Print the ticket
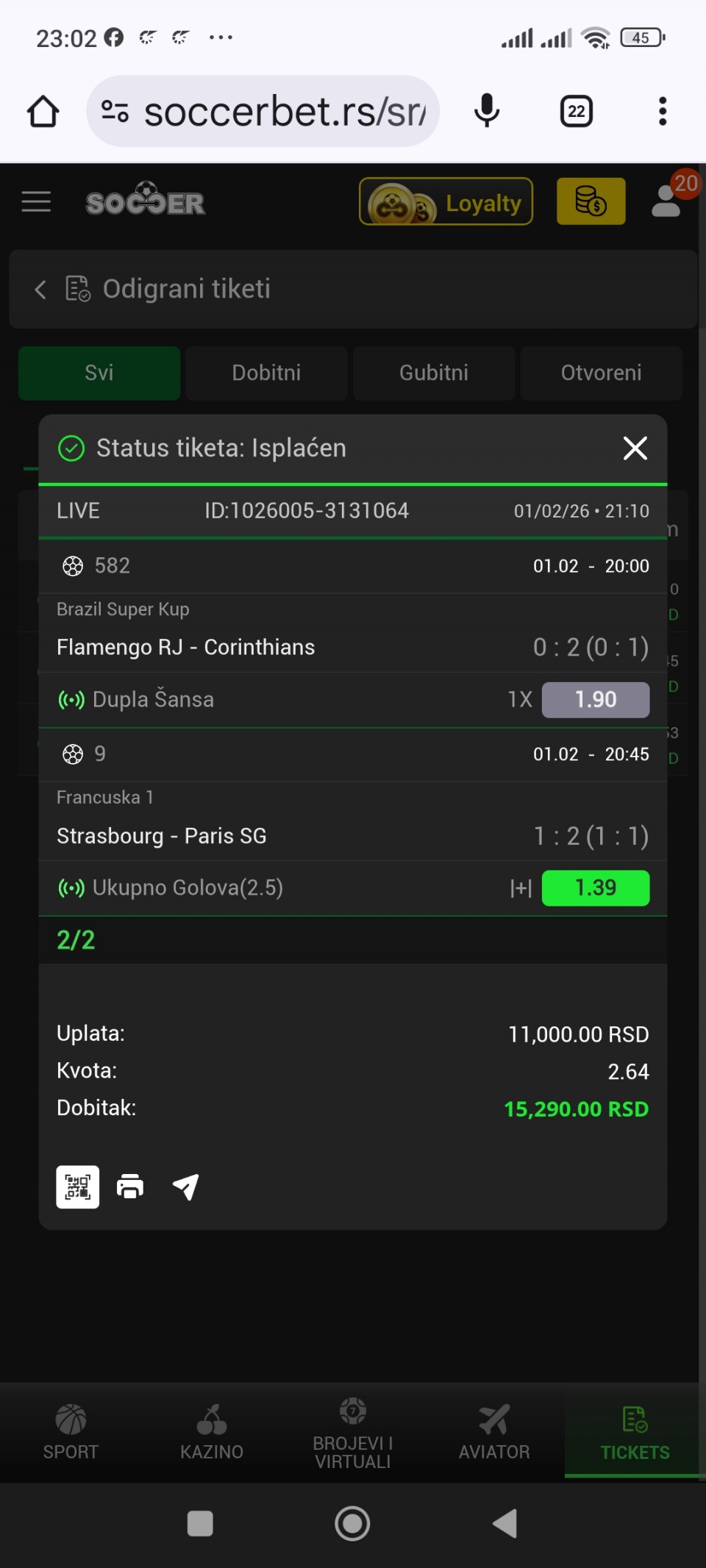Screen dimensions: 706x1568 130,1186
